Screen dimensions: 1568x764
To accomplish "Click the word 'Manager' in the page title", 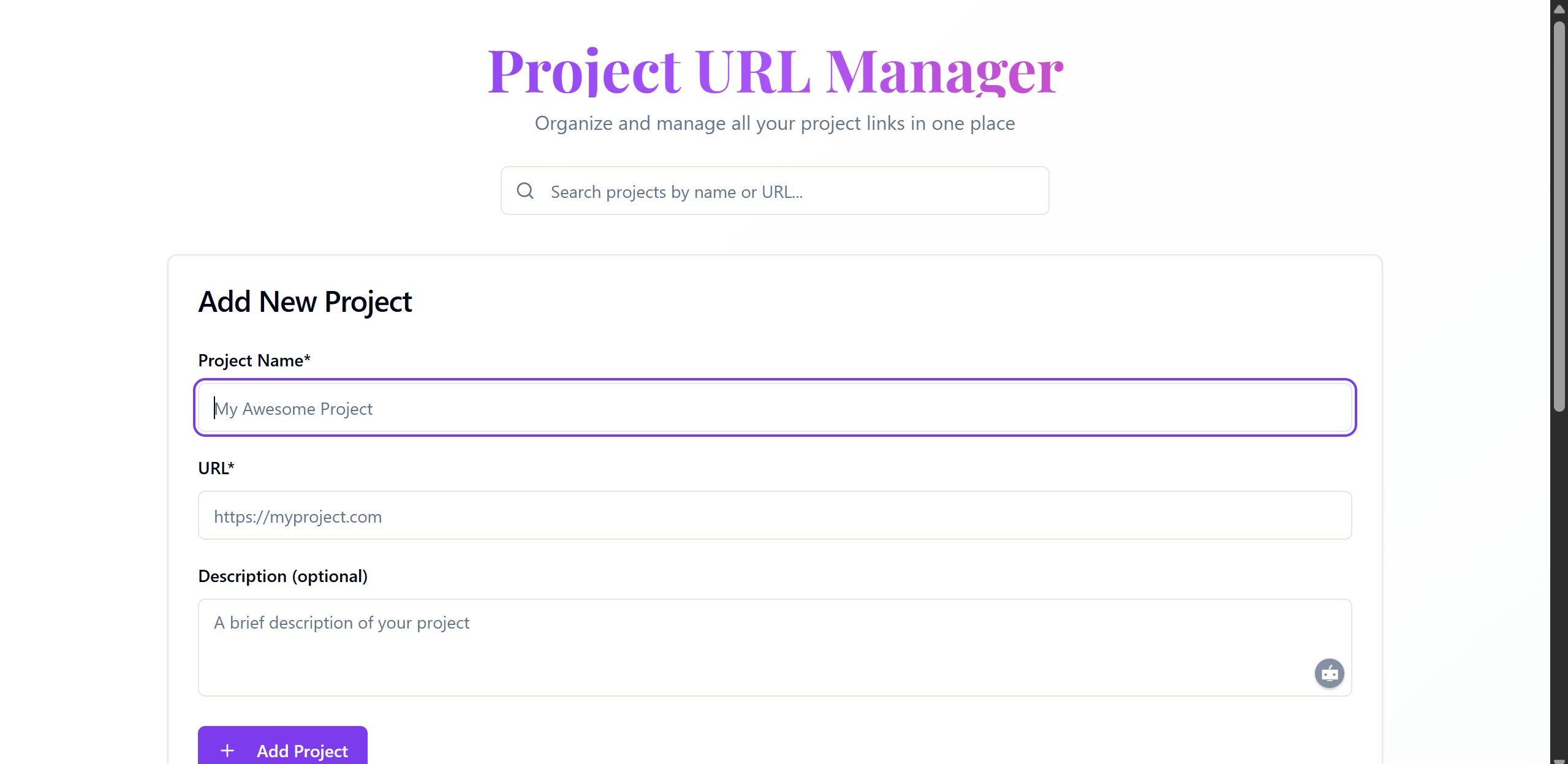I will point(945,72).
